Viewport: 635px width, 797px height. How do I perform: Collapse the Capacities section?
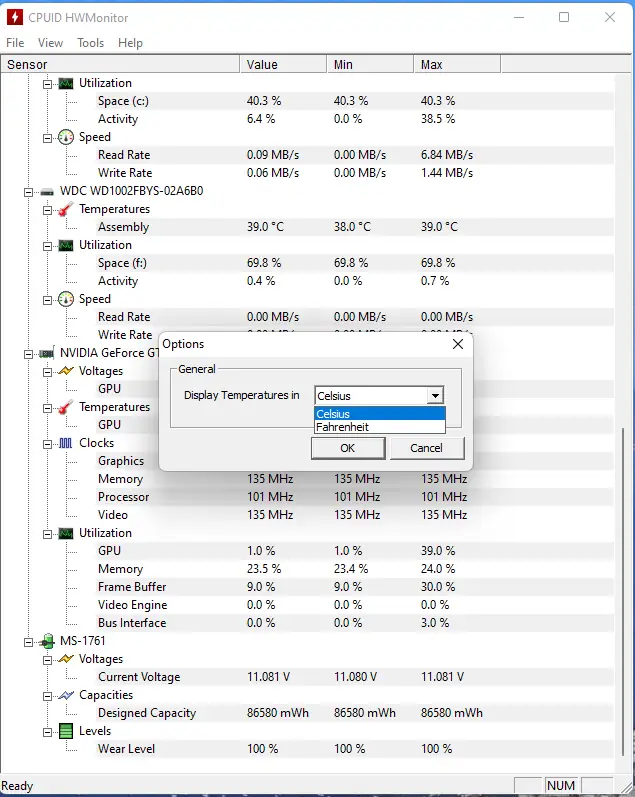[x=47, y=696]
